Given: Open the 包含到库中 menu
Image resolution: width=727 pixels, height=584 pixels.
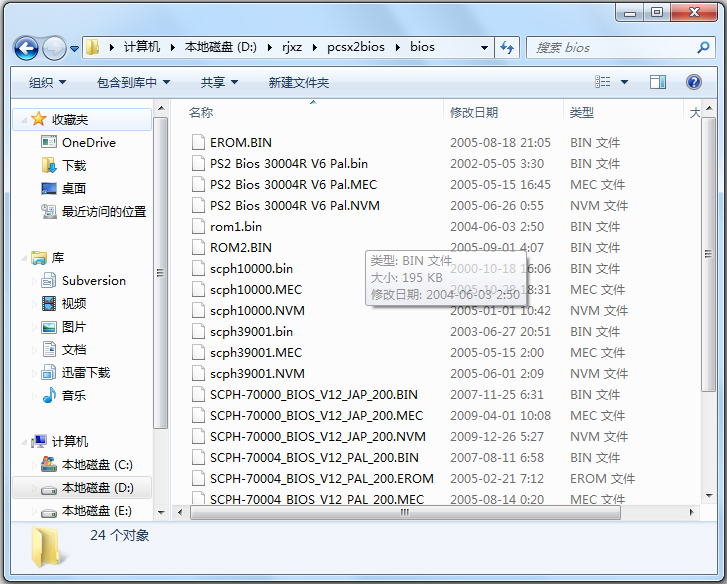Looking at the screenshot, I should (x=134, y=83).
